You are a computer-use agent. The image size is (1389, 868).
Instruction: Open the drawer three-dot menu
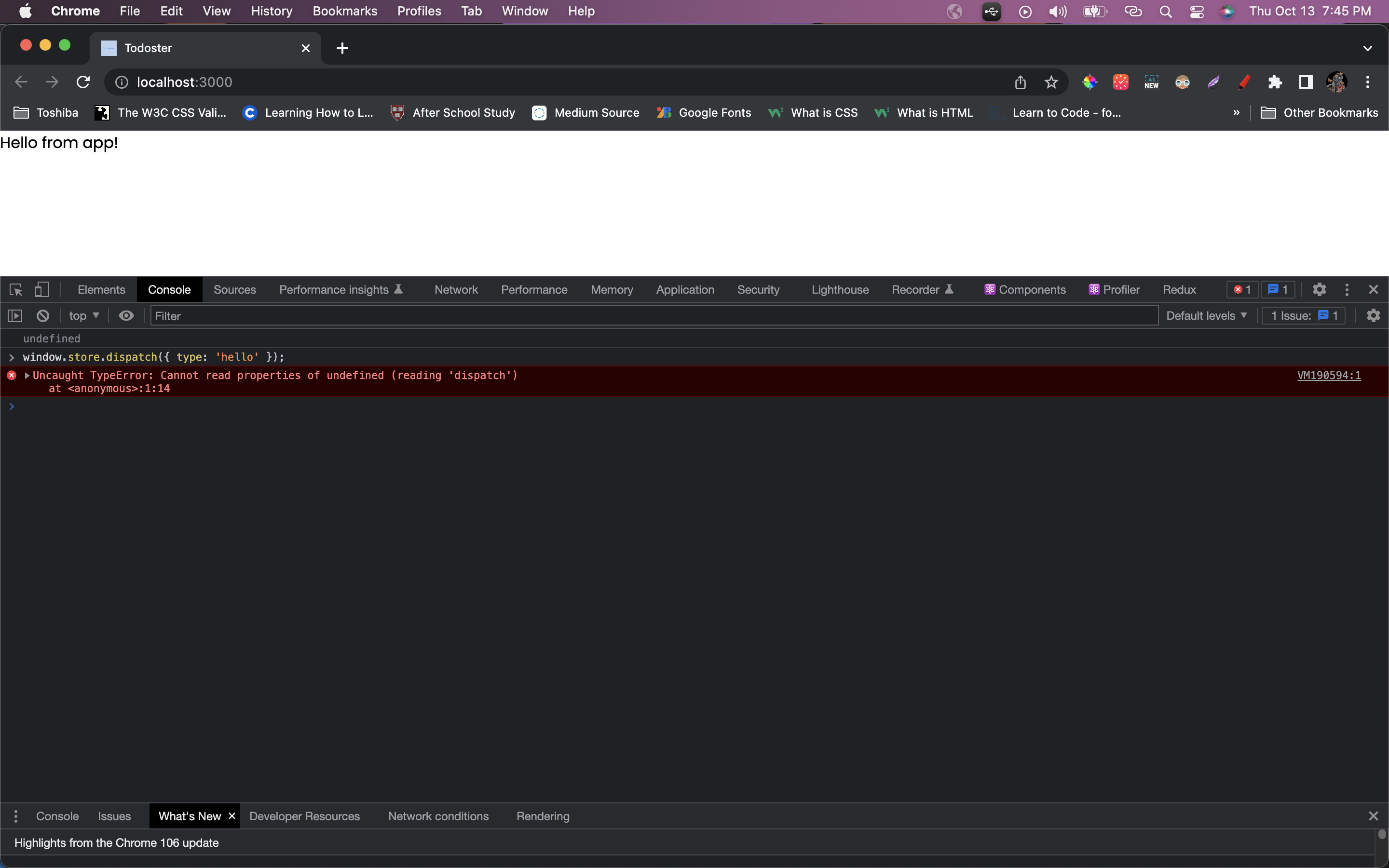[15, 816]
